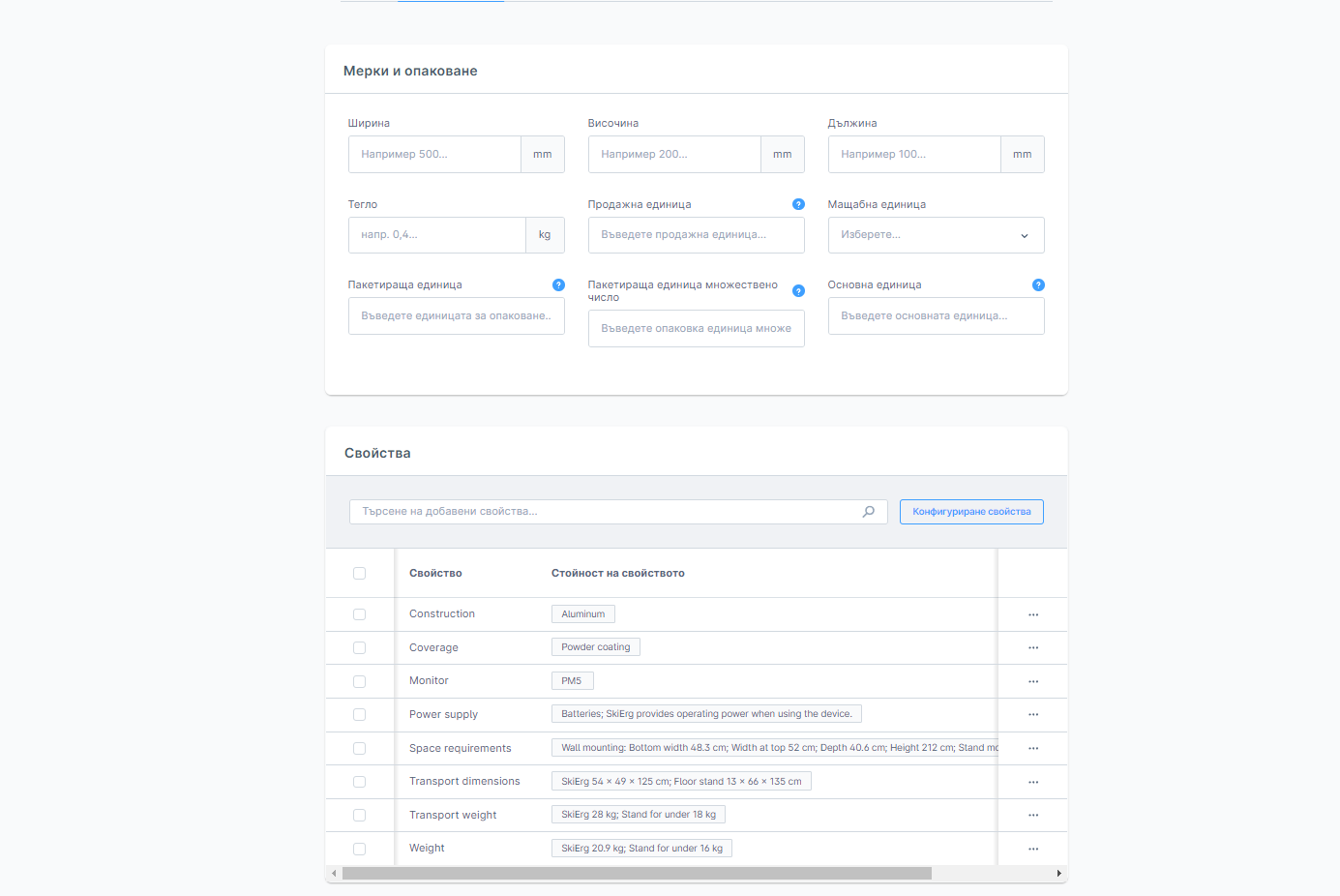
Task: Click the right scroll arrow of table
Action: coord(1058,874)
